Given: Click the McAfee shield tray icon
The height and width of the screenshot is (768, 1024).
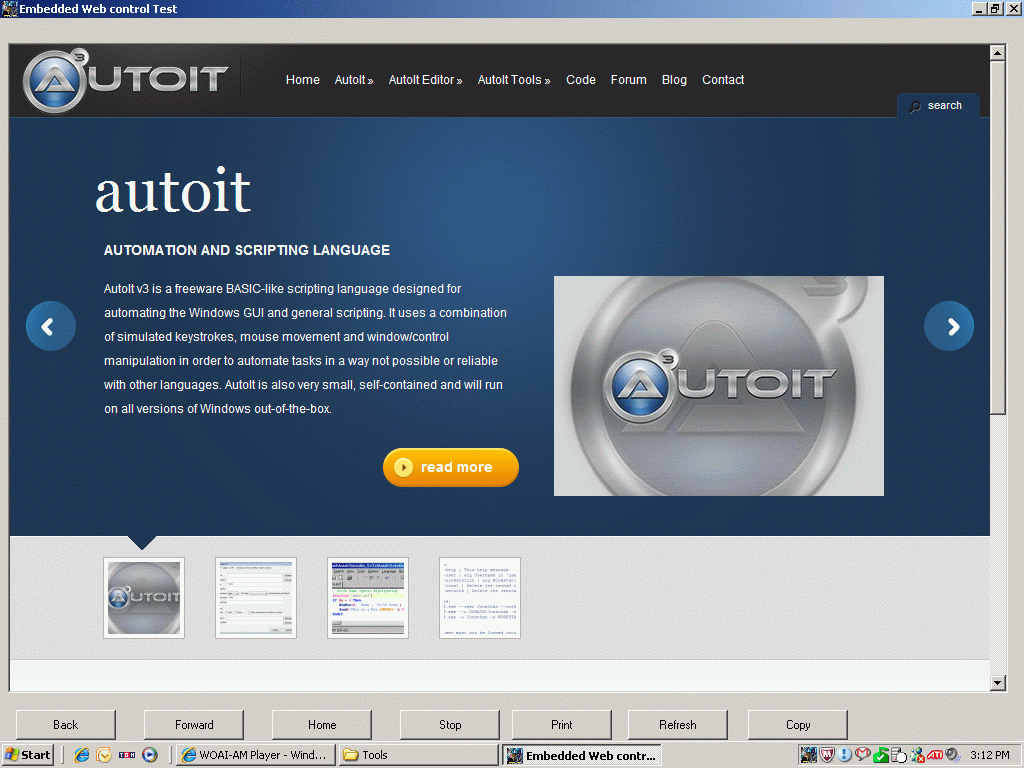Looking at the screenshot, I should (827, 756).
